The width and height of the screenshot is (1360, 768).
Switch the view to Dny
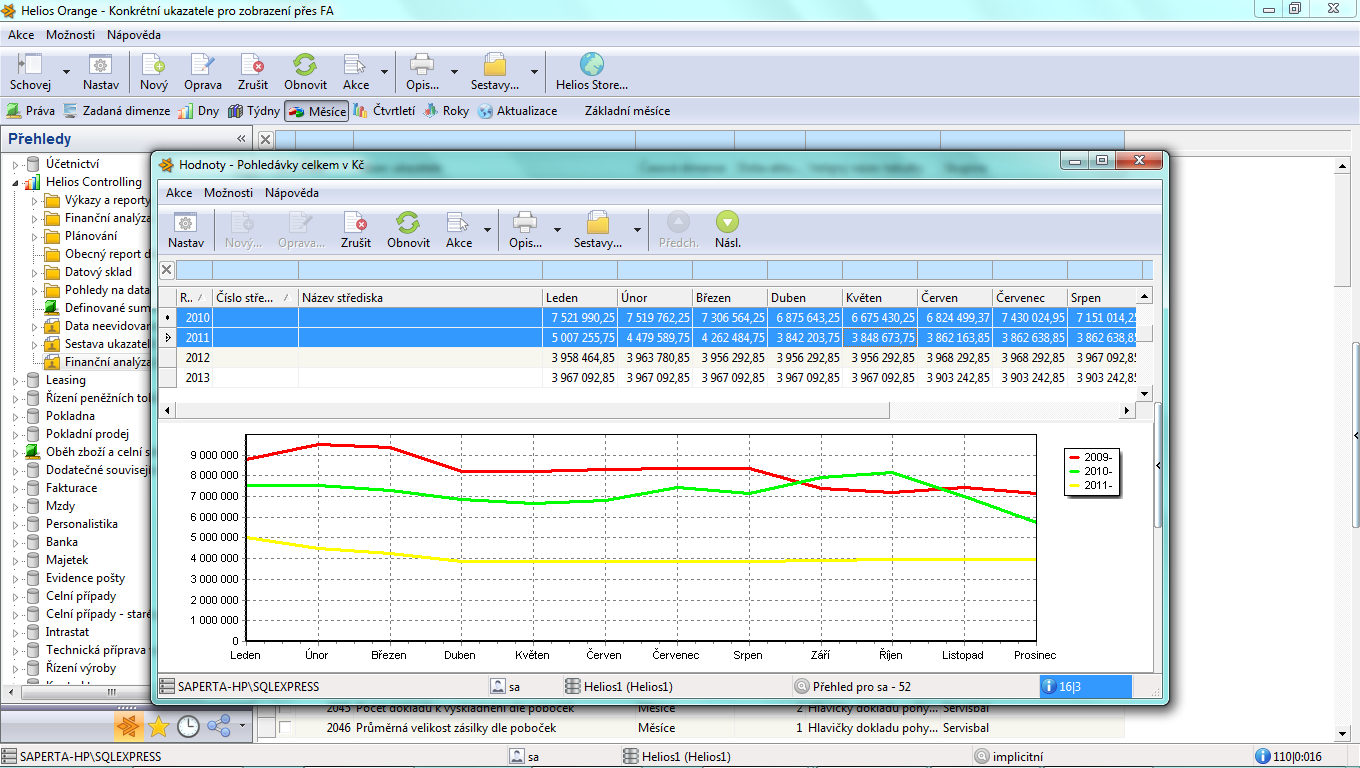198,111
